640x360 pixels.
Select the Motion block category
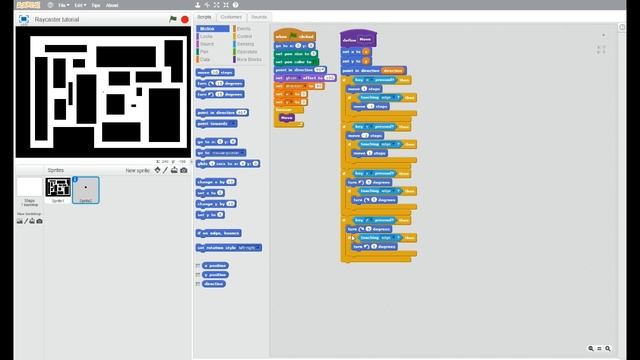[x=213, y=29]
